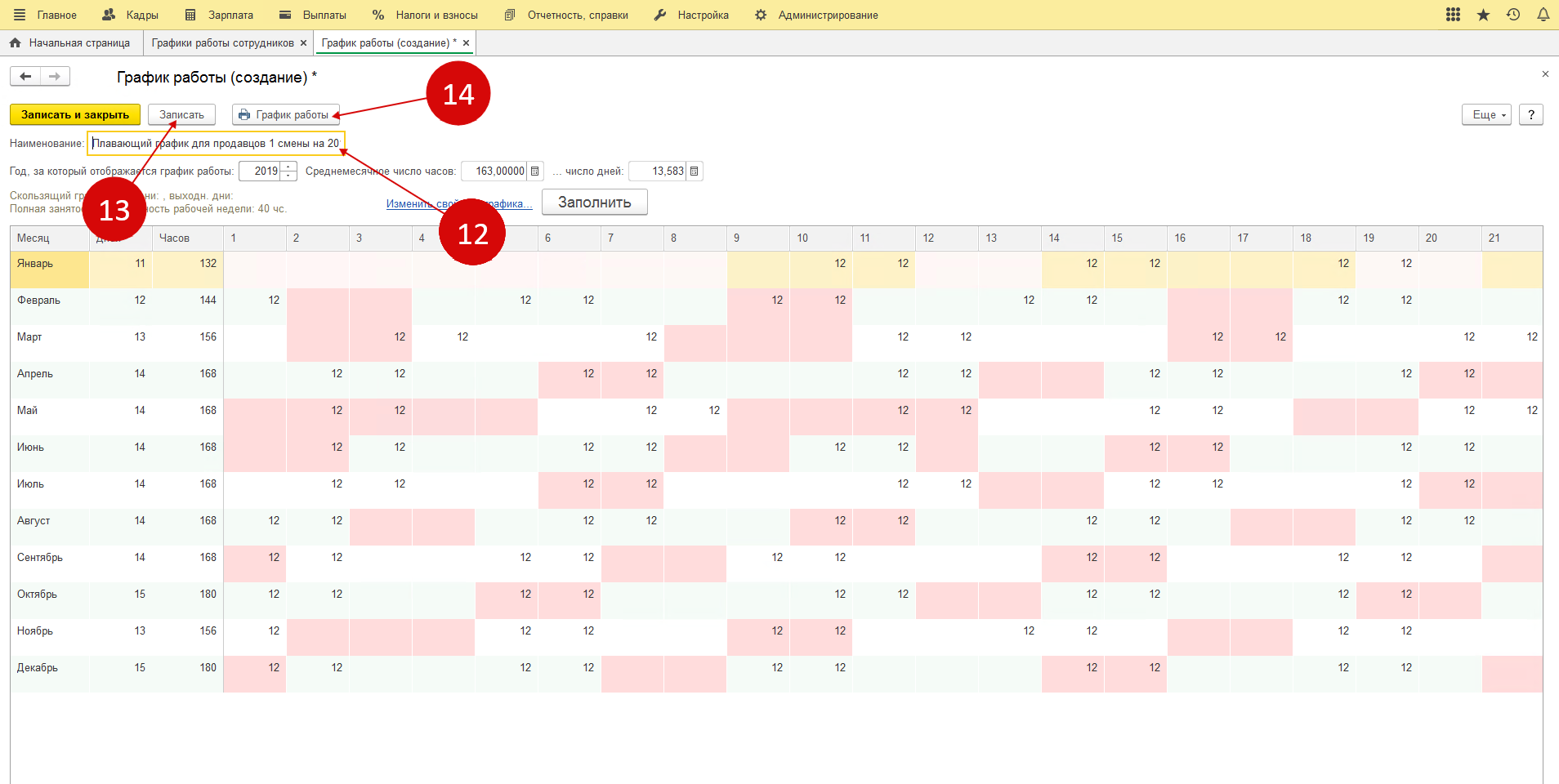1559x784 pixels.
Task: Focus the Наименование input field
Action: coord(216,143)
